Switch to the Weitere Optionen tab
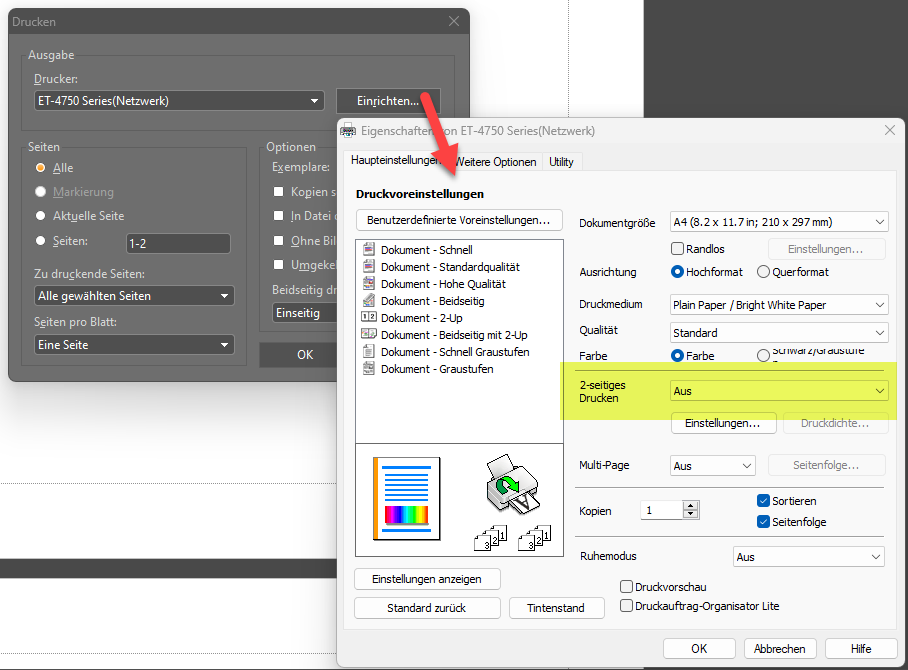908x670 pixels. pos(496,162)
